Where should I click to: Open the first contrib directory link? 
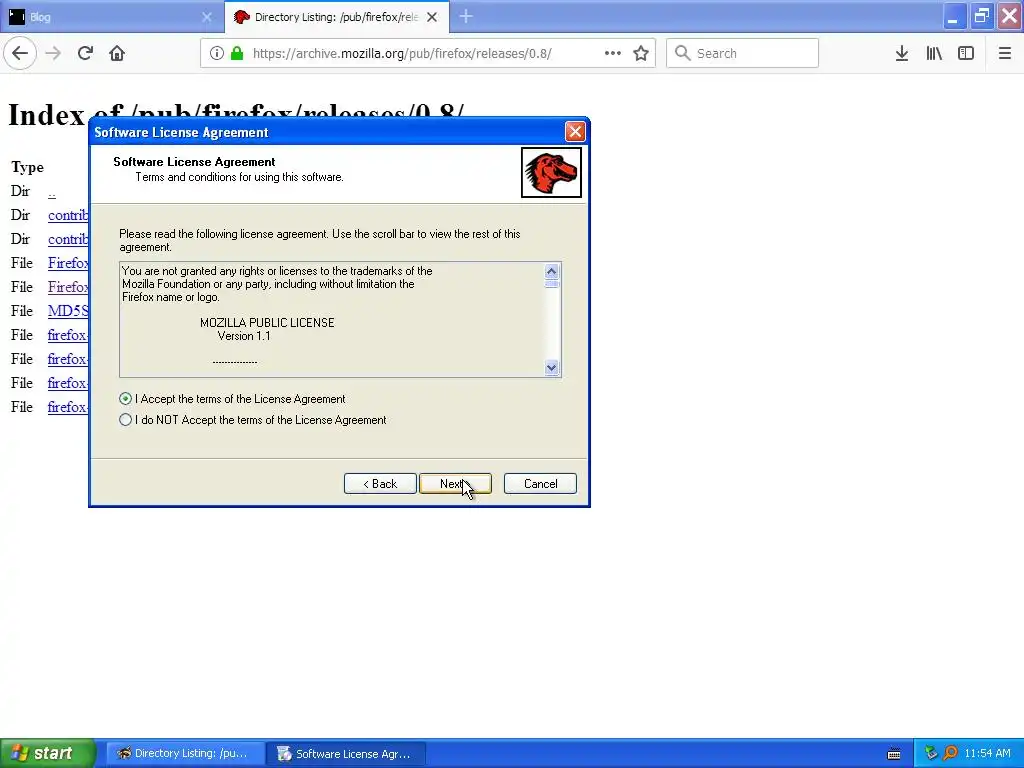tap(68, 216)
